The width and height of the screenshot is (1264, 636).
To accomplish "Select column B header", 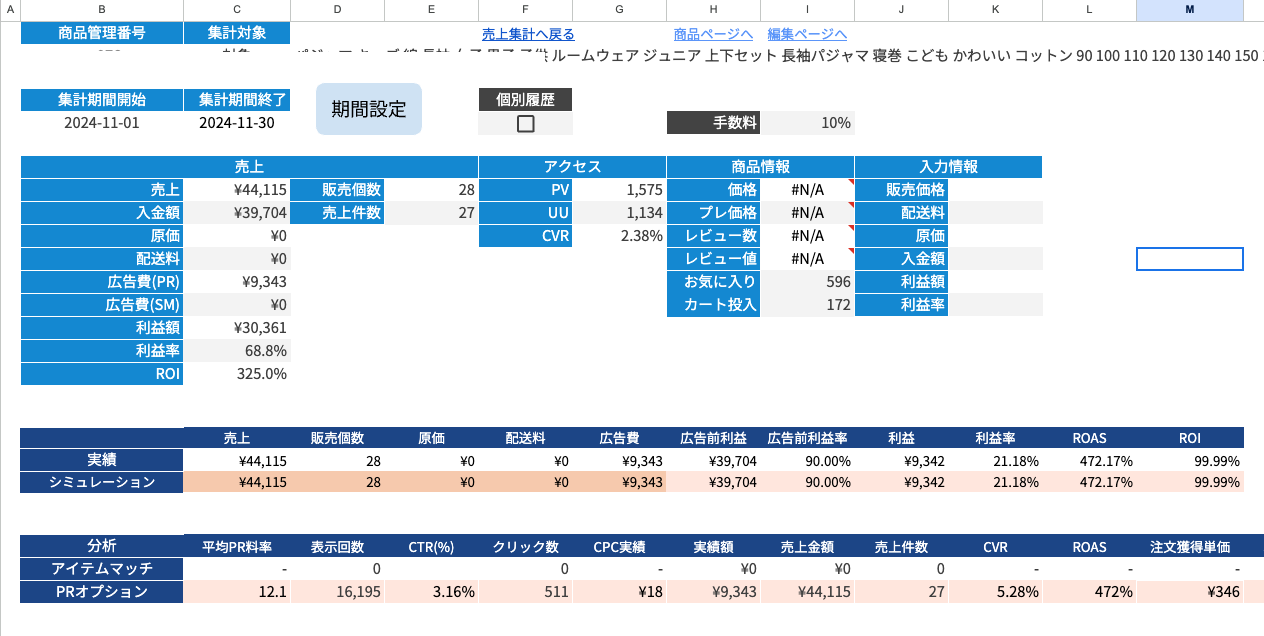I will (102, 9).
